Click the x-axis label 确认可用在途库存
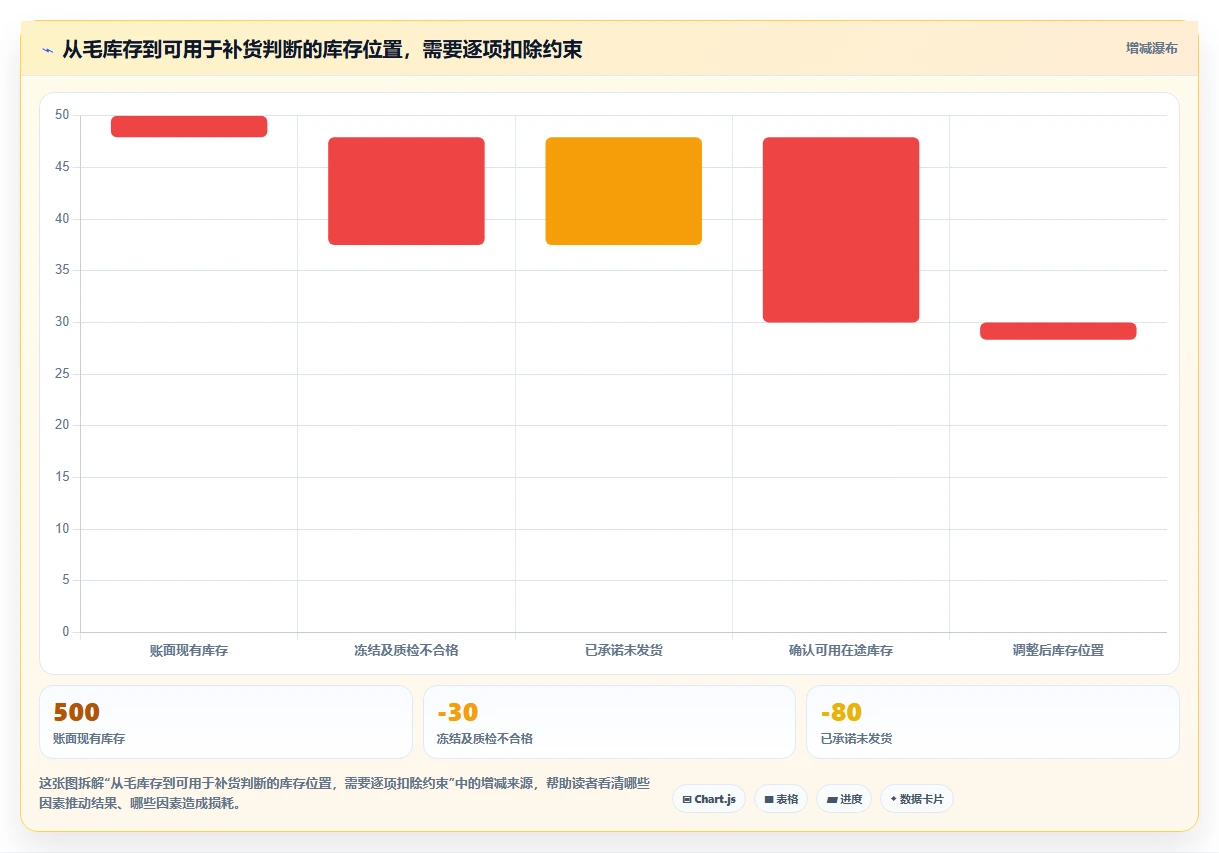The width and height of the screenshot is (1219, 853). pos(841,650)
